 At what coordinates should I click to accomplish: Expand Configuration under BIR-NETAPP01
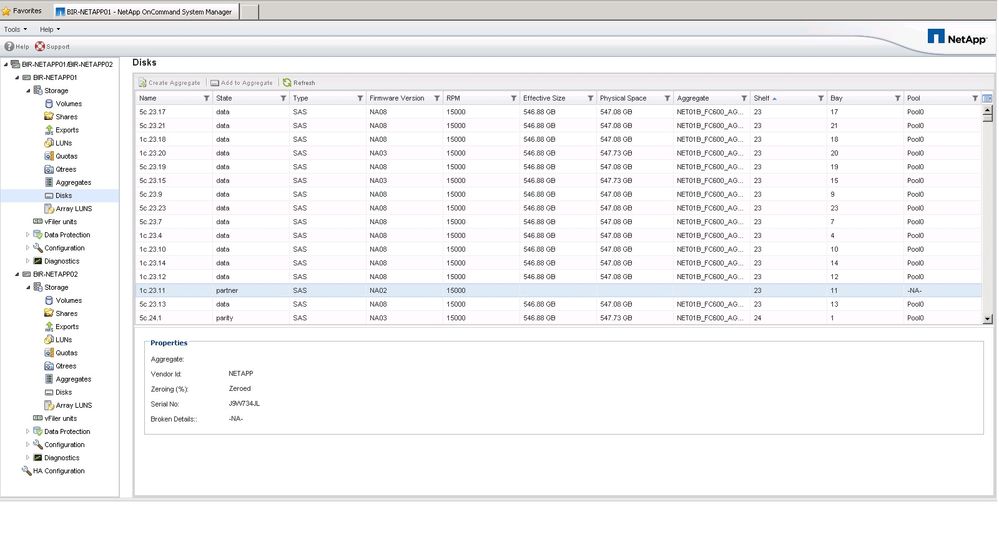pos(27,248)
